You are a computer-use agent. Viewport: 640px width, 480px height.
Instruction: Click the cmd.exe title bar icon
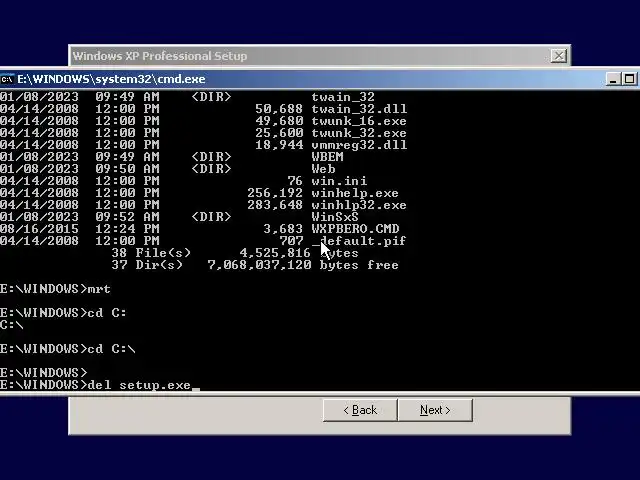pos(7,79)
